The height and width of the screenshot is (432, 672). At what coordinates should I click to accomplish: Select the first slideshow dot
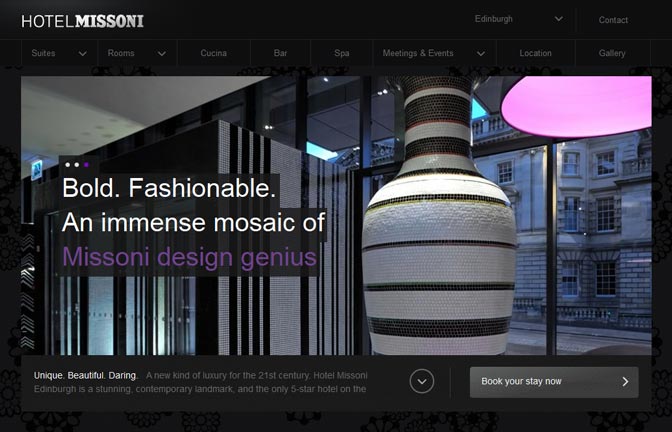tap(67, 165)
